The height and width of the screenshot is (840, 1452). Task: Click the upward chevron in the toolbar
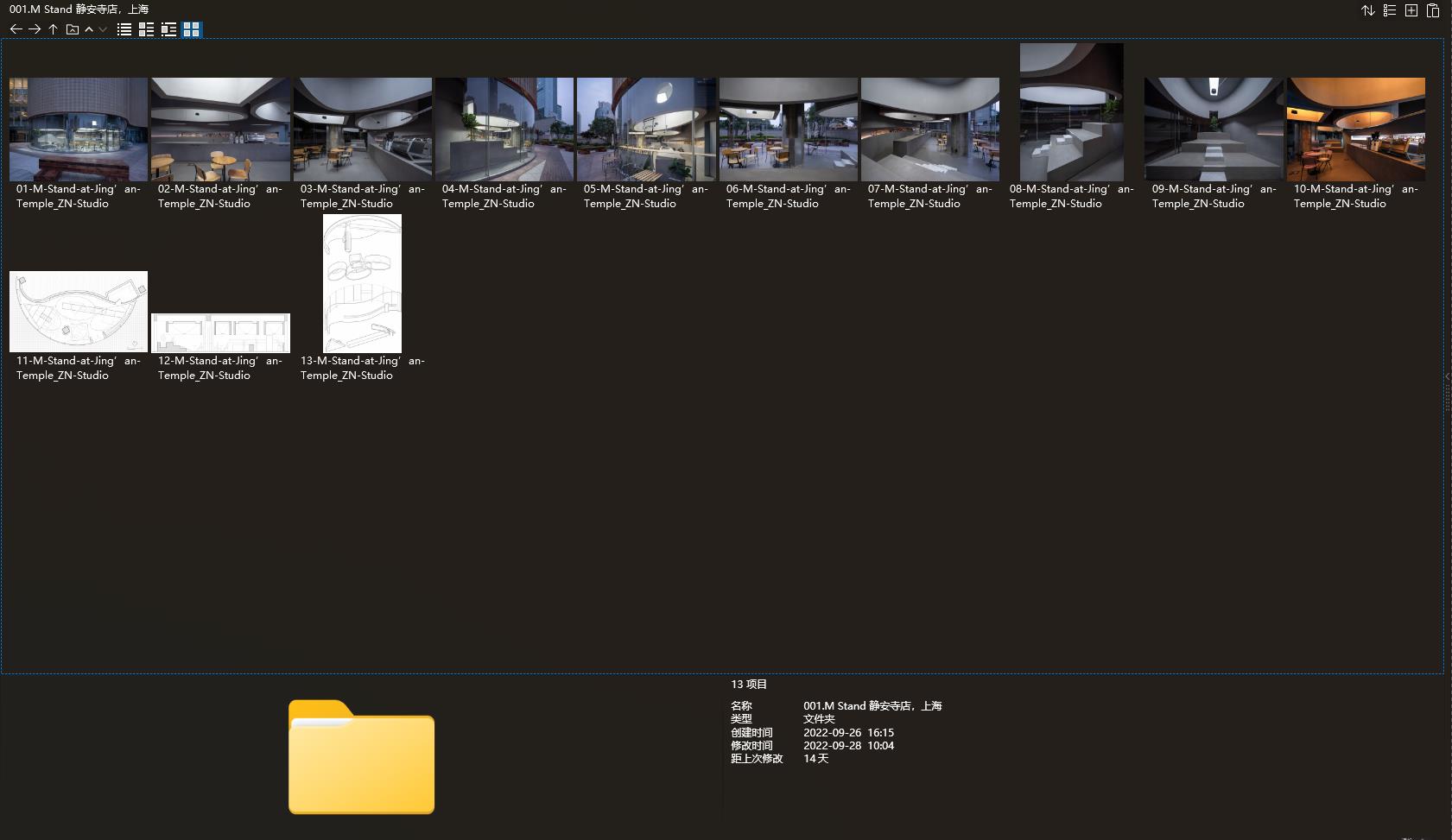click(89, 29)
